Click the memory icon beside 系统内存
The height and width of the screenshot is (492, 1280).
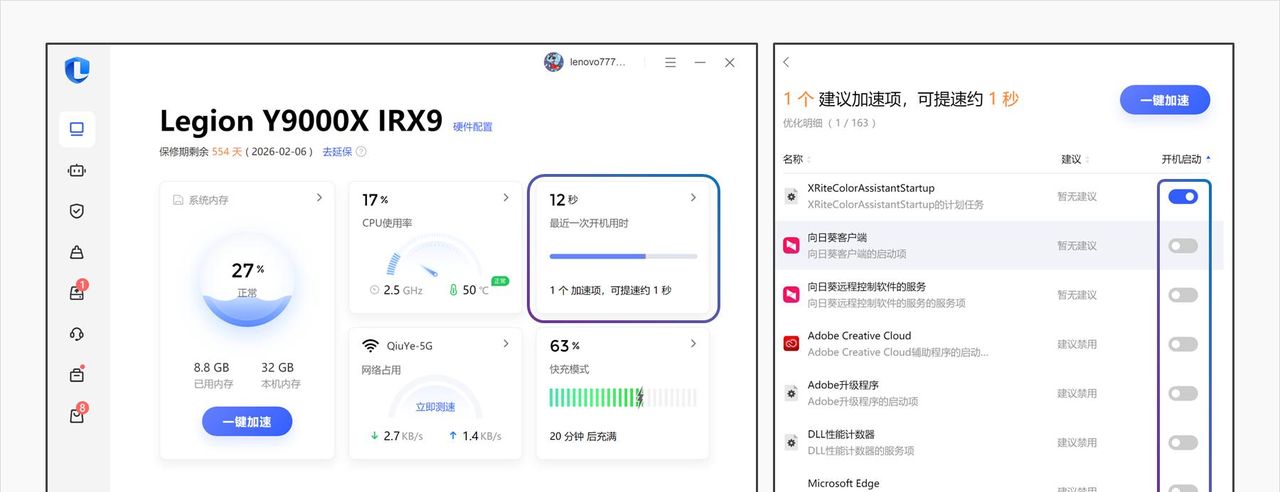(178, 200)
